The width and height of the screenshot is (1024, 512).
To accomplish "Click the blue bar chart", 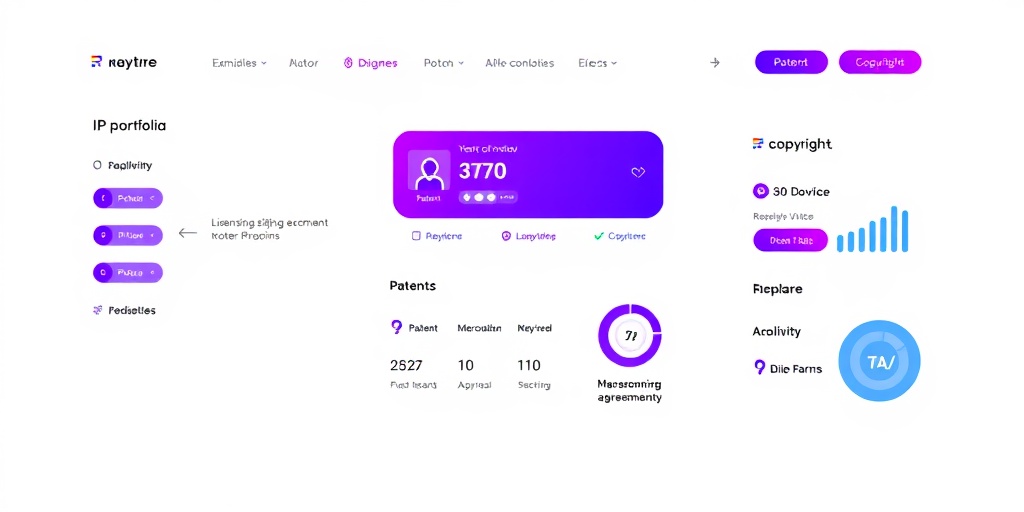I will point(872,229).
